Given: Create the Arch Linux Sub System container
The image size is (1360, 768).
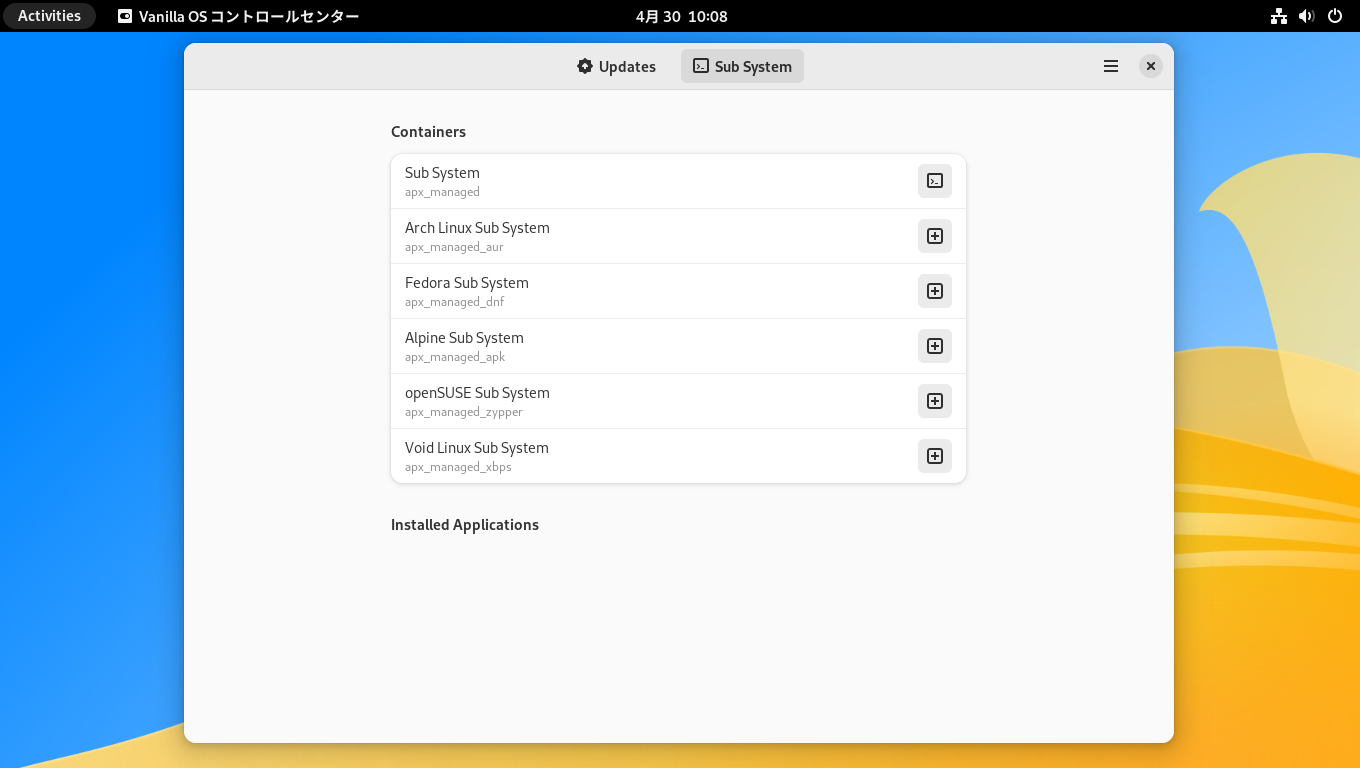Looking at the screenshot, I should pos(934,236).
